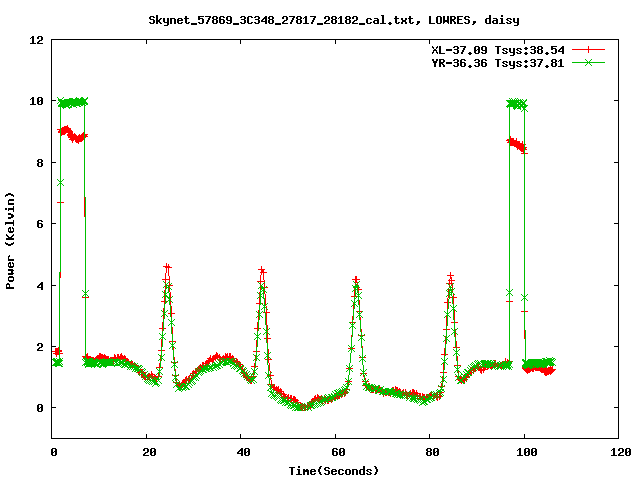Click the green plateau near 98 seconds
640x480 pixels.
516,103
